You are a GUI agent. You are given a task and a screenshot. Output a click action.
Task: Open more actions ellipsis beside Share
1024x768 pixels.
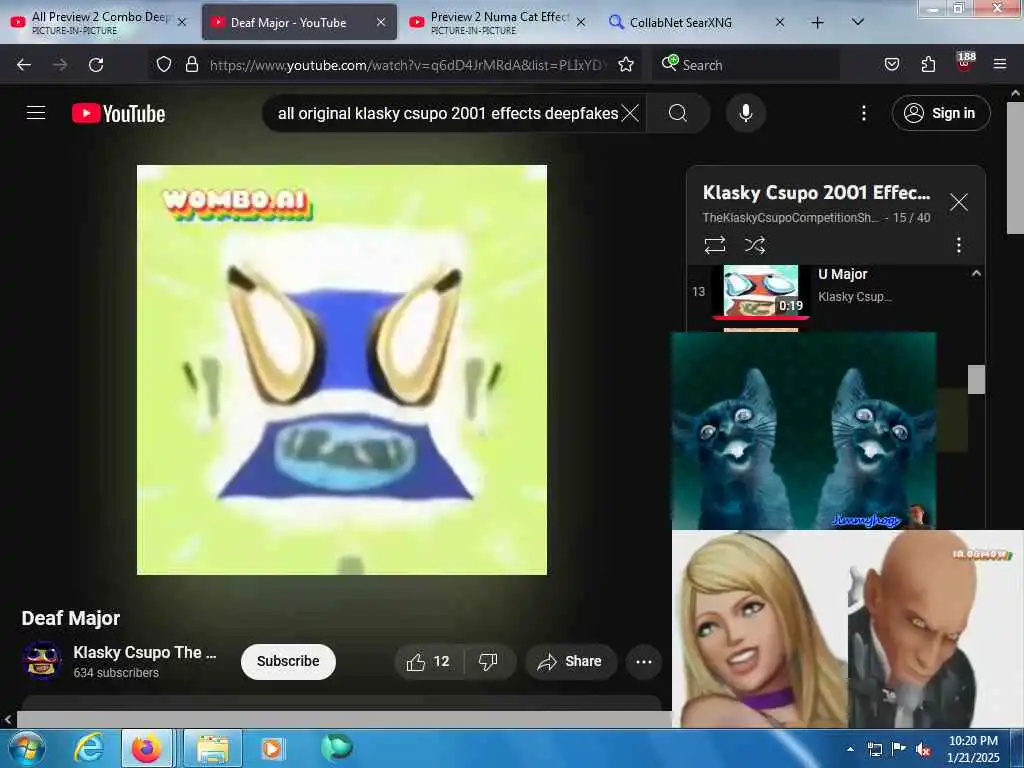tap(644, 662)
